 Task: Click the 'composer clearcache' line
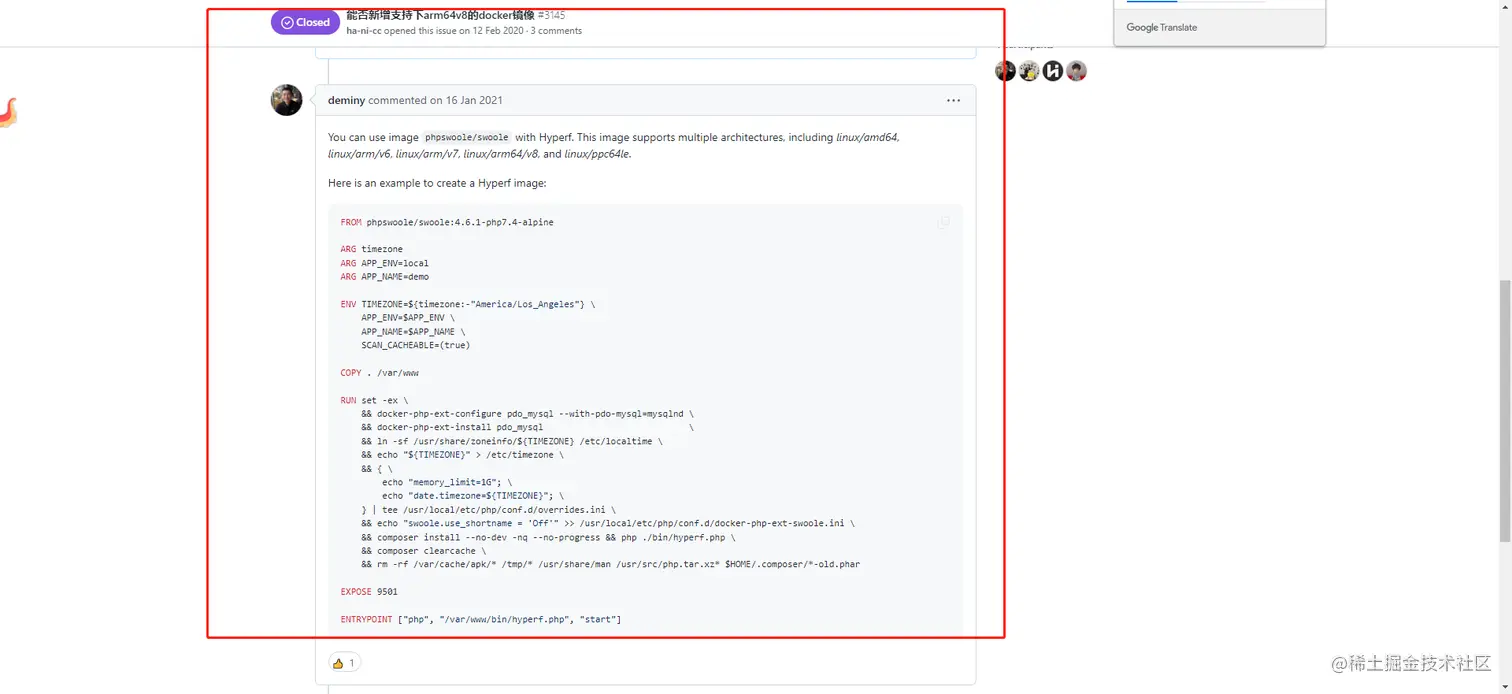point(423,550)
